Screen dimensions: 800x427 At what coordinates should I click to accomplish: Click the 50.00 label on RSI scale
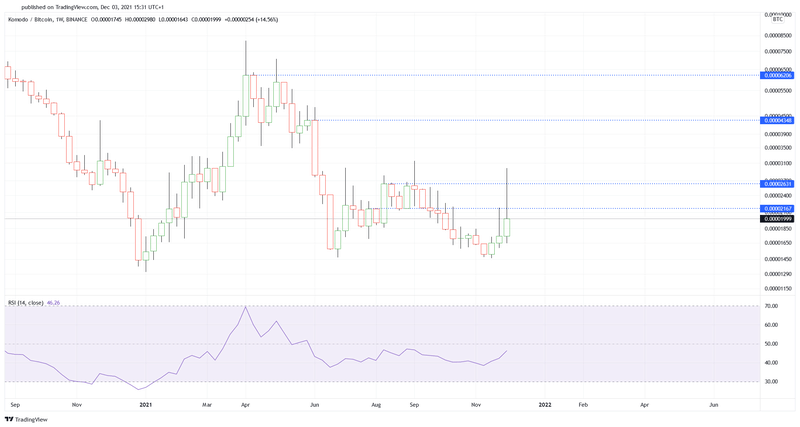771,344
